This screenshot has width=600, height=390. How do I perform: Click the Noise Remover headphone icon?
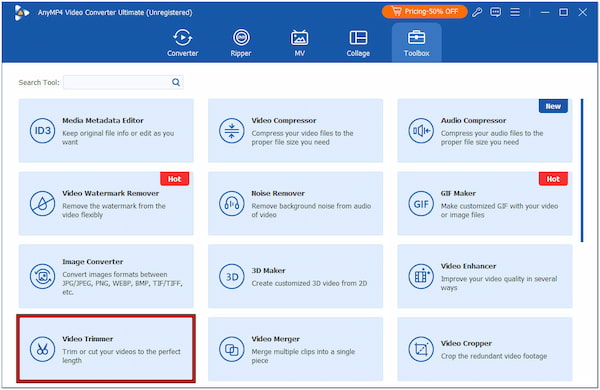point(232,204)
